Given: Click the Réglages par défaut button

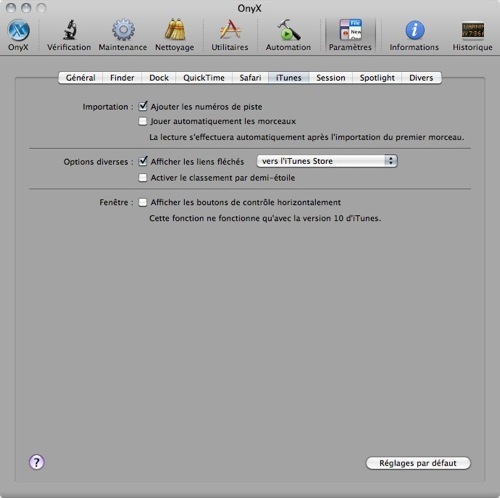Looking at the screenshot, I should [x=418, y=463].
